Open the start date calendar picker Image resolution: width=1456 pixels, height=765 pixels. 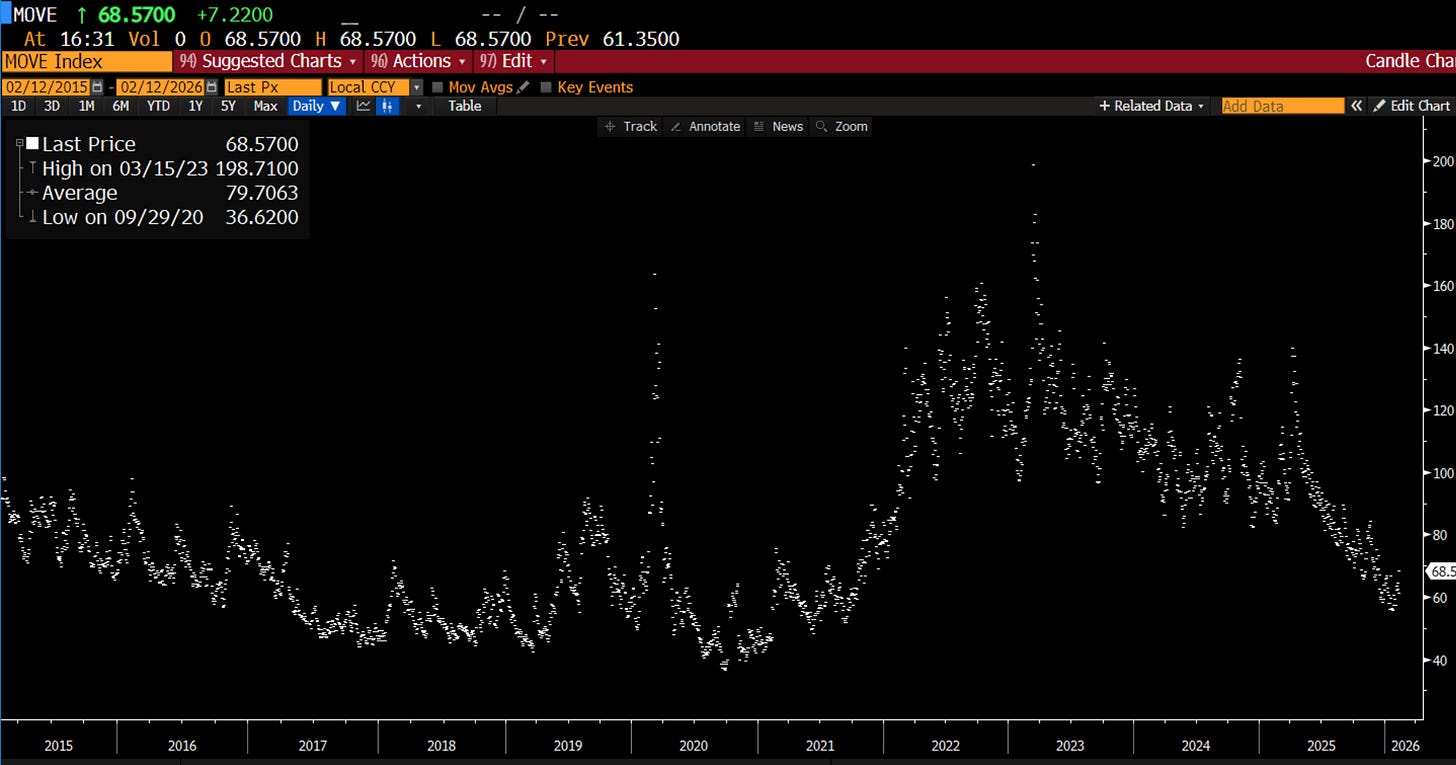(x=97, y=87)
